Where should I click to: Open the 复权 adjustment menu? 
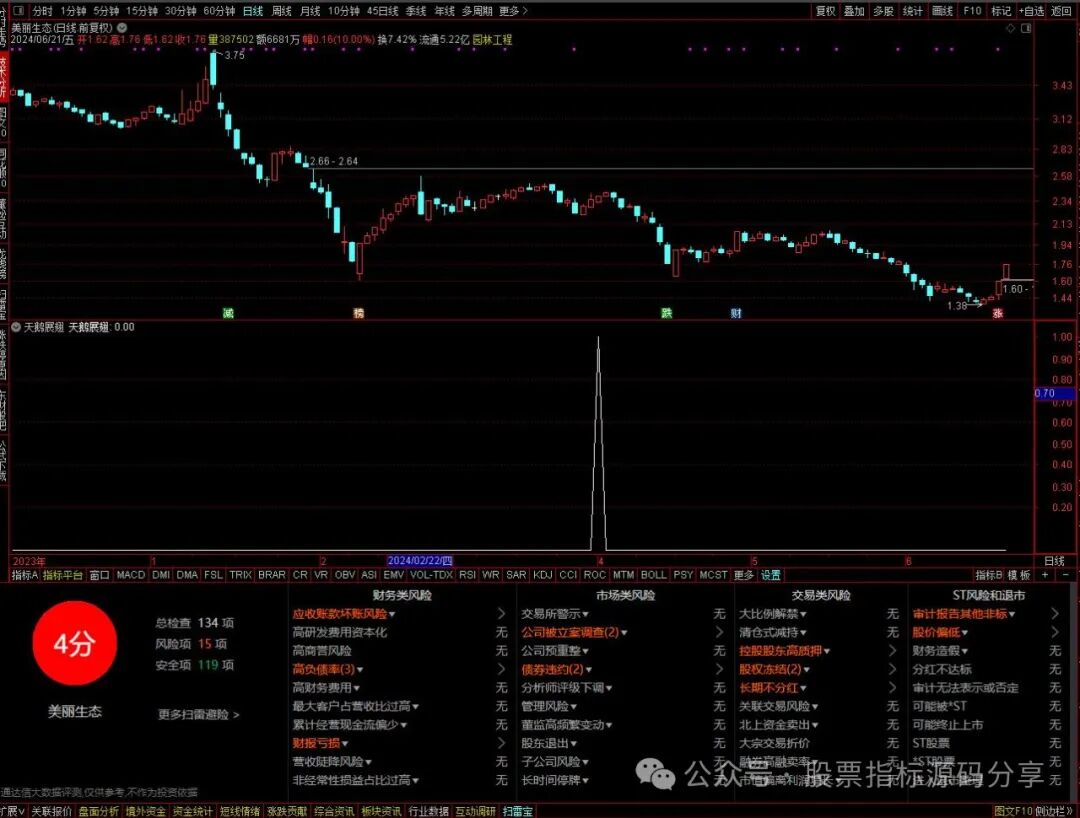pos(826,11)
